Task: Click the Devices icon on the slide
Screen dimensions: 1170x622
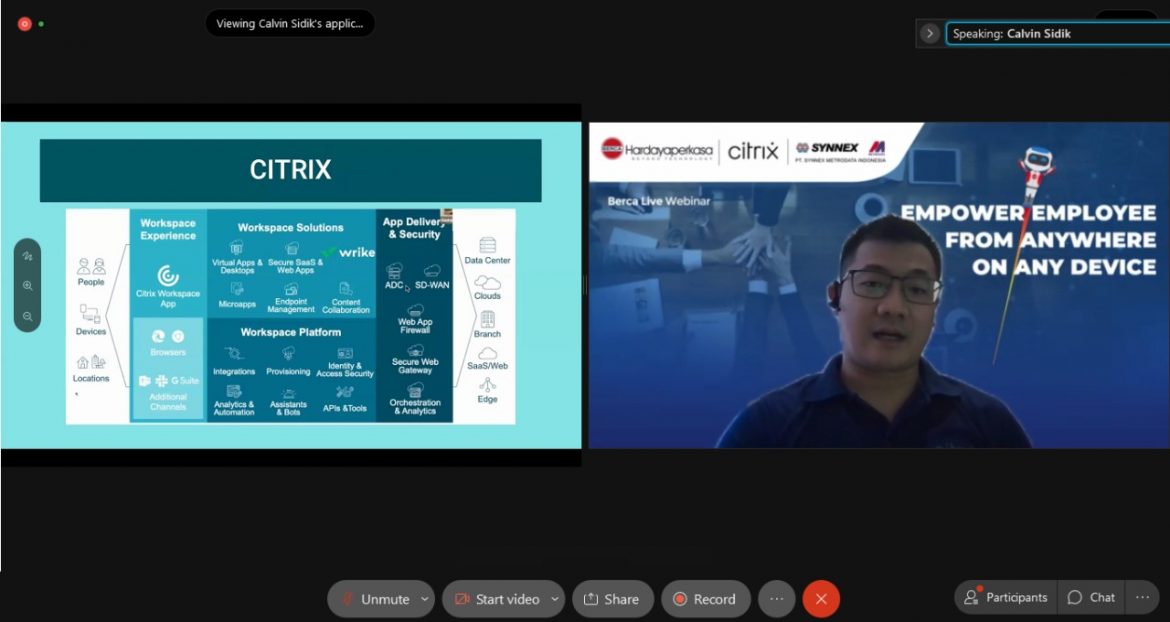Action: [90, 313]
